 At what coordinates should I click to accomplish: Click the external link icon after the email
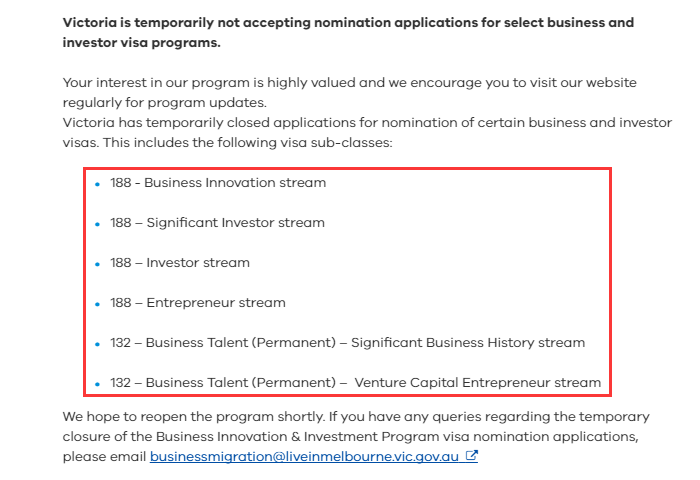pos(472,457)
